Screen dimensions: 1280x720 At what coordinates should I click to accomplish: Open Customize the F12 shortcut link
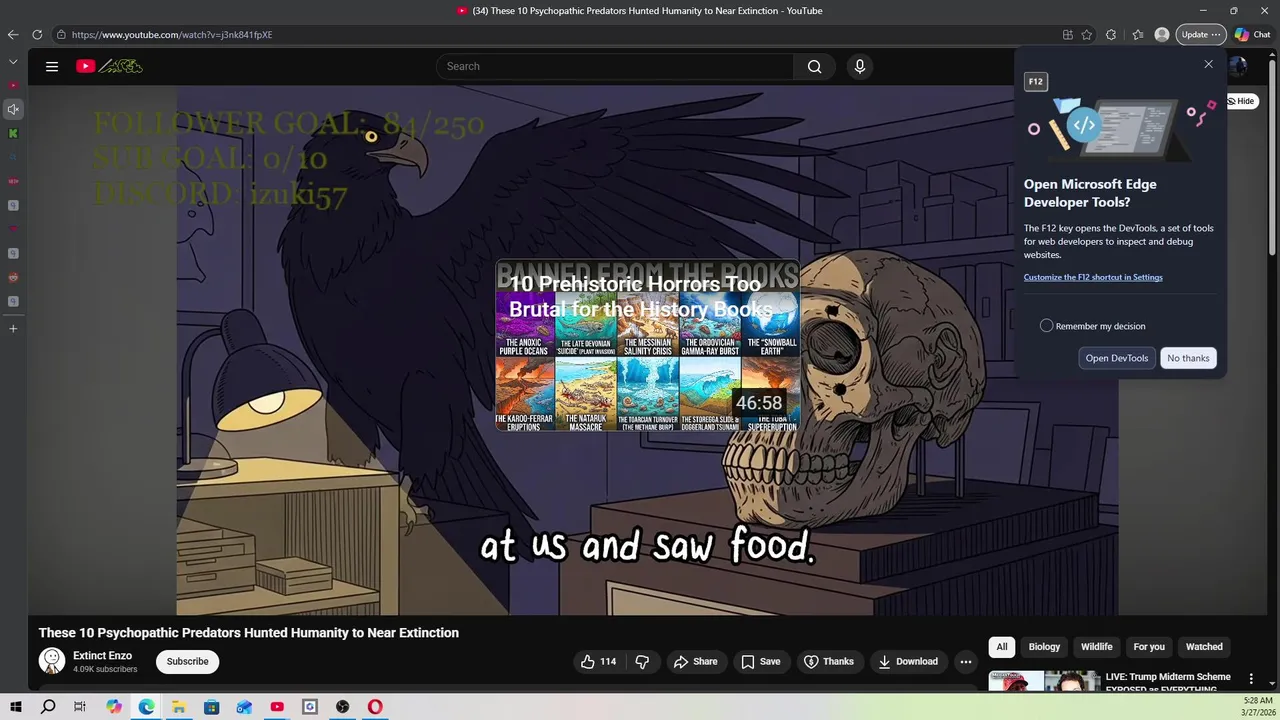pos(1093,277)
